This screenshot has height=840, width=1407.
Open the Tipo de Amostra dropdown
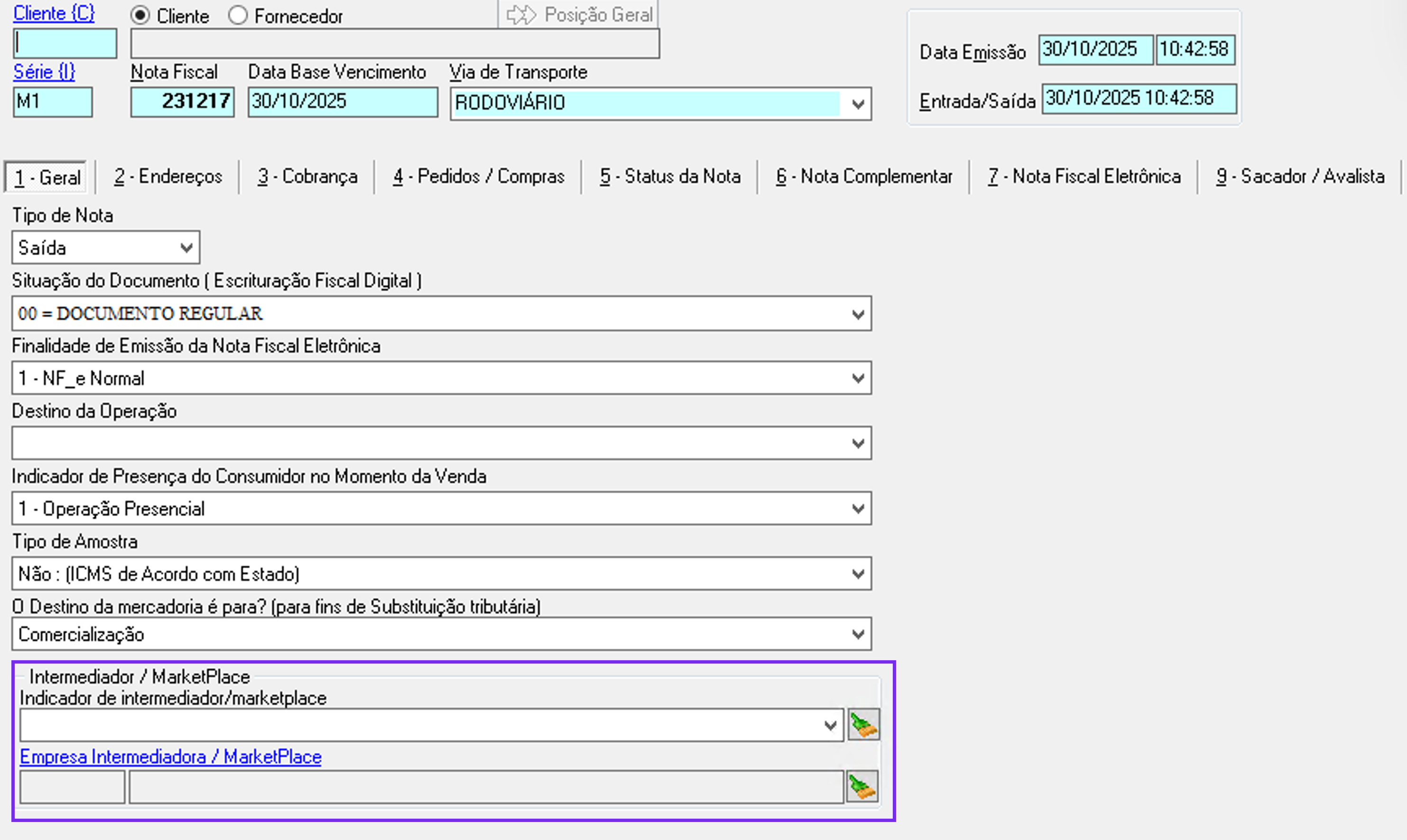click(858, 574)
